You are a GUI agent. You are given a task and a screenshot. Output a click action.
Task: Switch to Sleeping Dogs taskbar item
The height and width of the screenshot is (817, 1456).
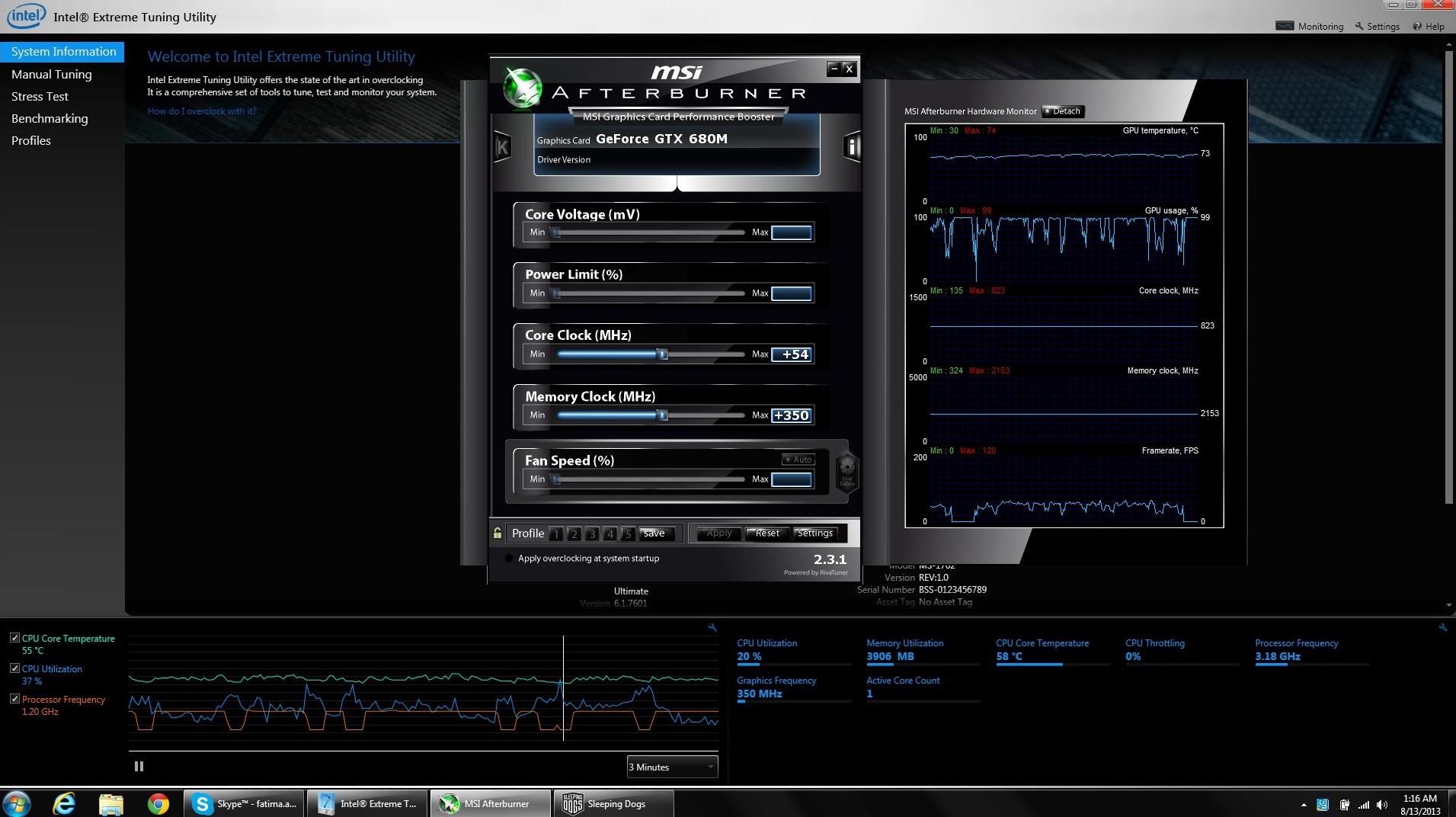click(x=613, y=803)
